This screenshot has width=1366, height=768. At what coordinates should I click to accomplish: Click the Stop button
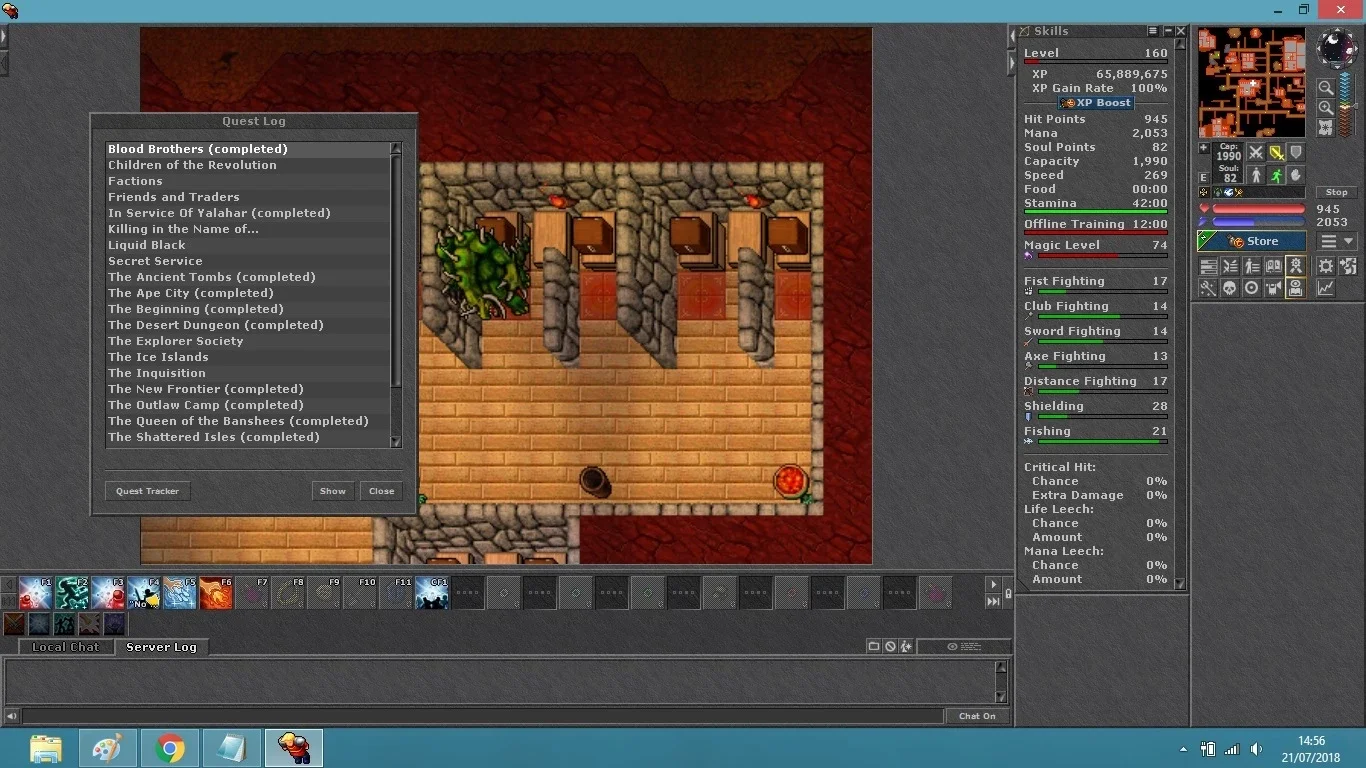[x=1337, y=192]
